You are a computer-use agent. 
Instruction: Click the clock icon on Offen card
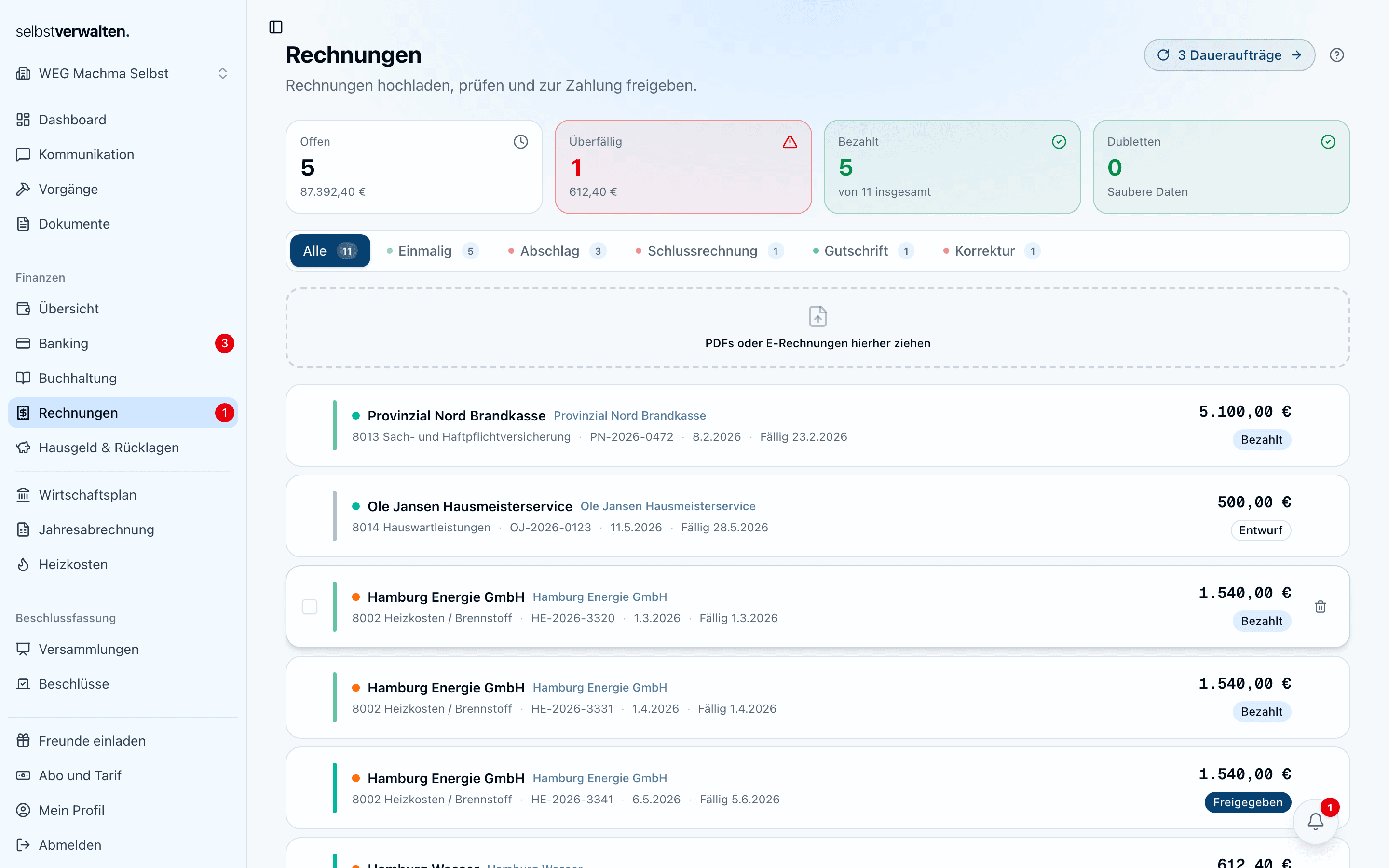(x=520, y=142)
